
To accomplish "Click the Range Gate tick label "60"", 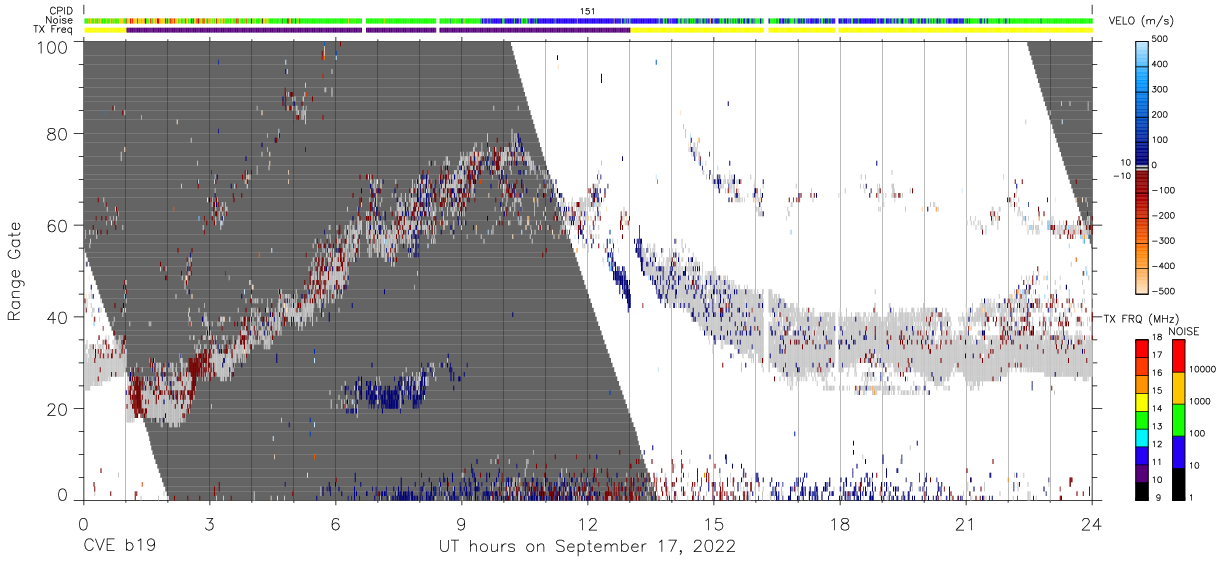I will (58, 225).
